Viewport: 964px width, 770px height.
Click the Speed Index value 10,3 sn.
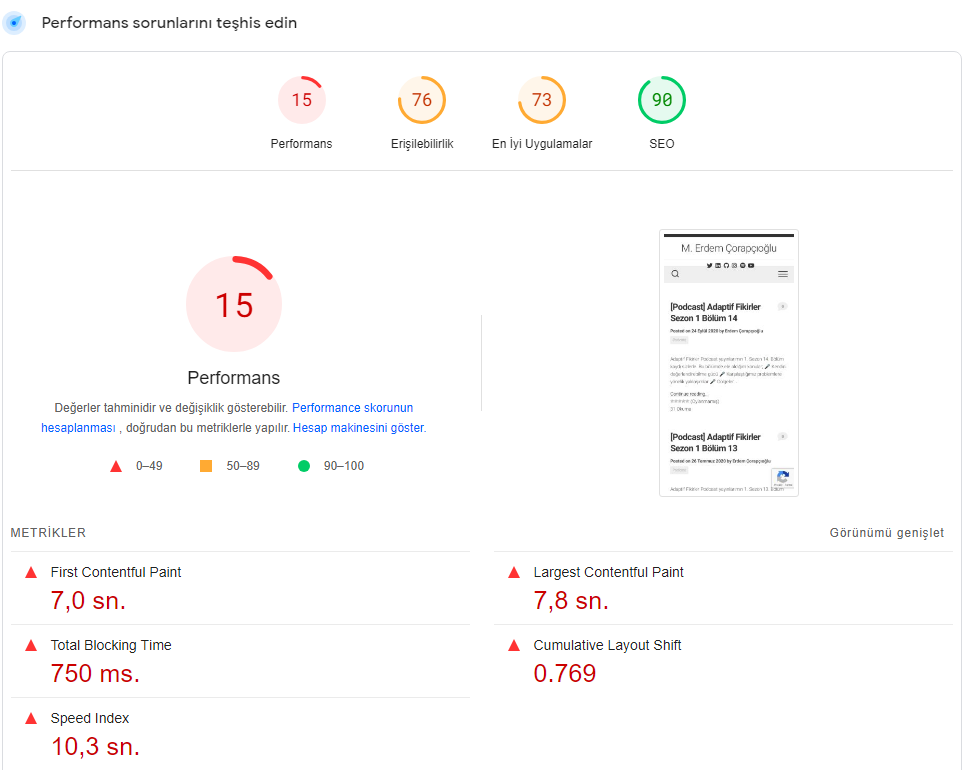pyautogui.click(x=95, y=746)
